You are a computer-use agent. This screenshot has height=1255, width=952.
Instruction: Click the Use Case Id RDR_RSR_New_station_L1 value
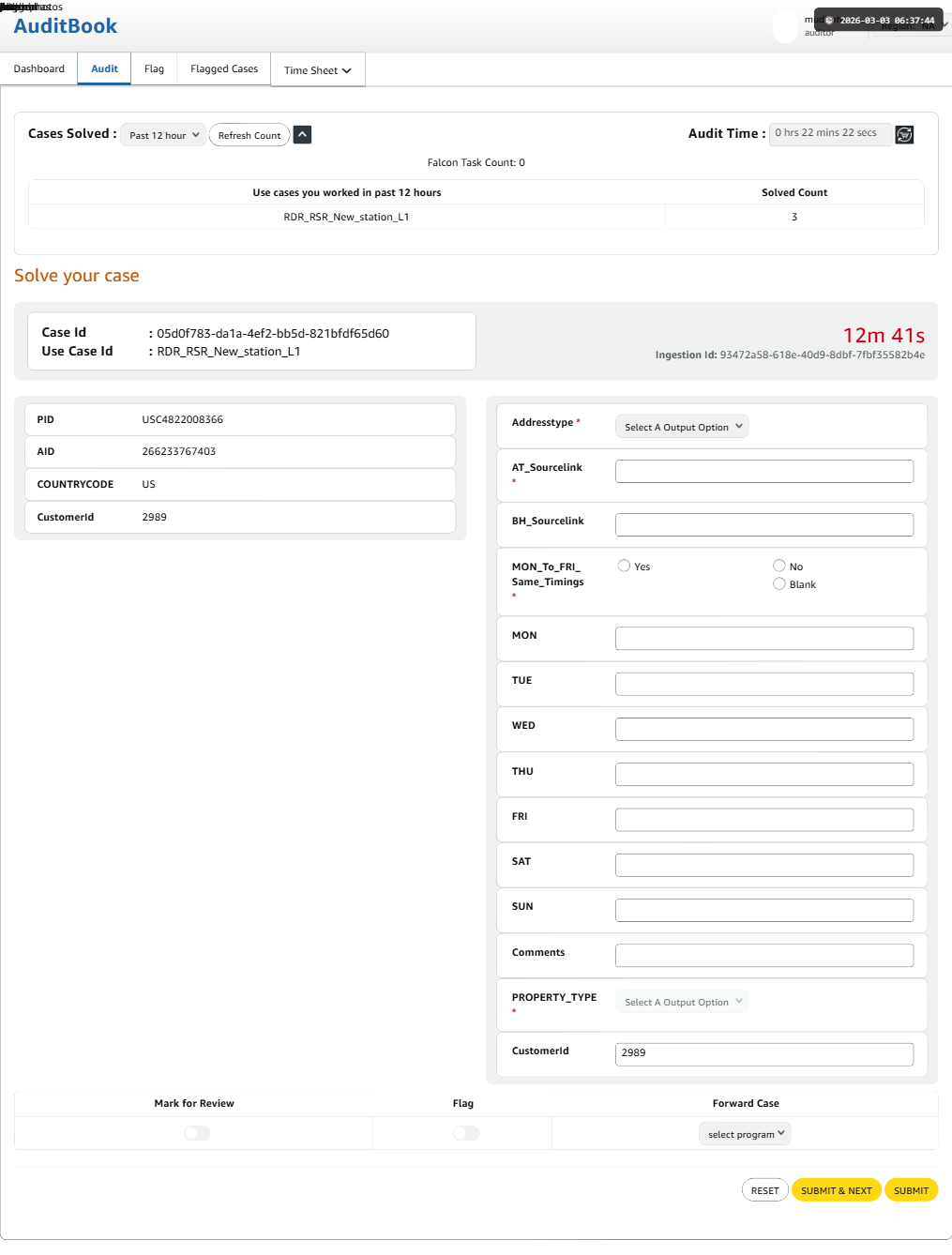229,351
